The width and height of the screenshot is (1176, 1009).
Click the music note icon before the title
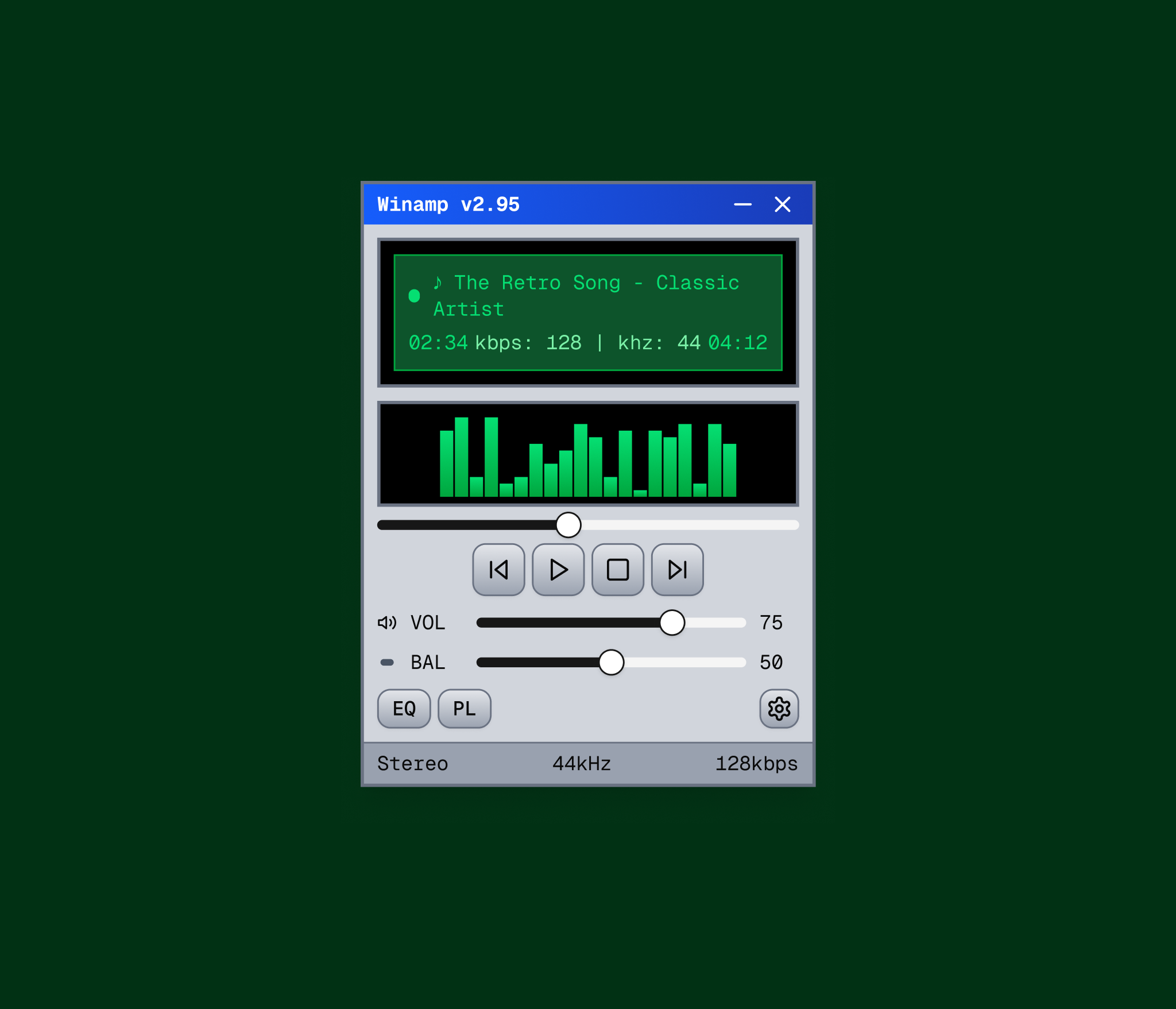point(438,283)
